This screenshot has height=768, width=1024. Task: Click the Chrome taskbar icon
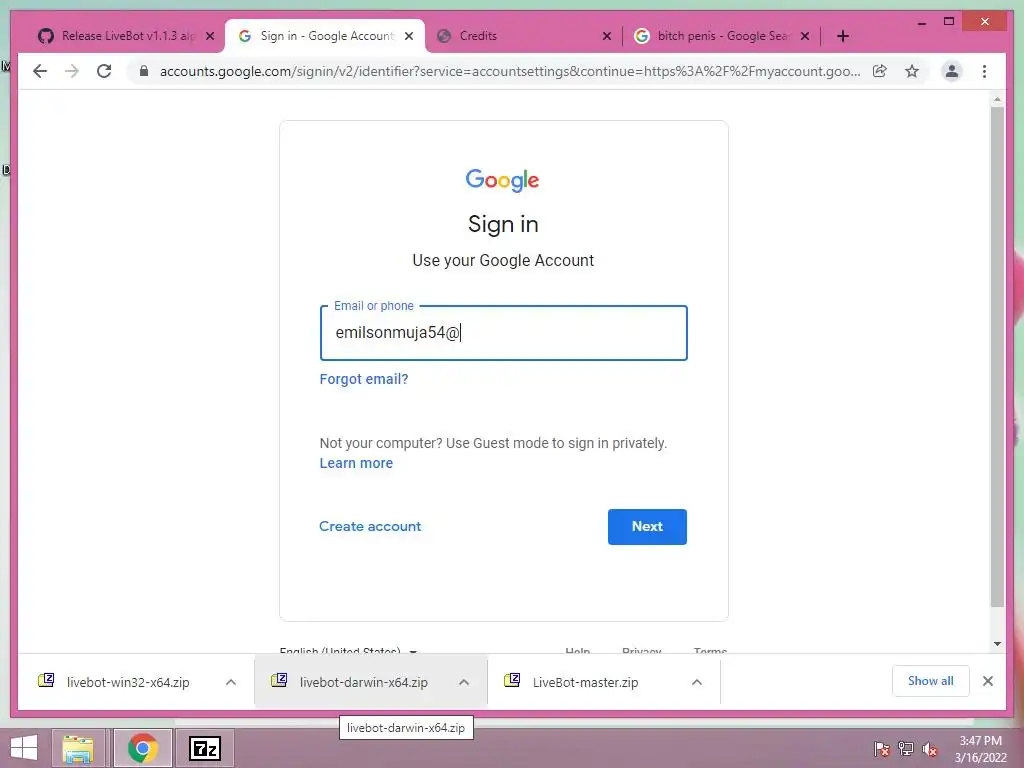pos(142,748)
